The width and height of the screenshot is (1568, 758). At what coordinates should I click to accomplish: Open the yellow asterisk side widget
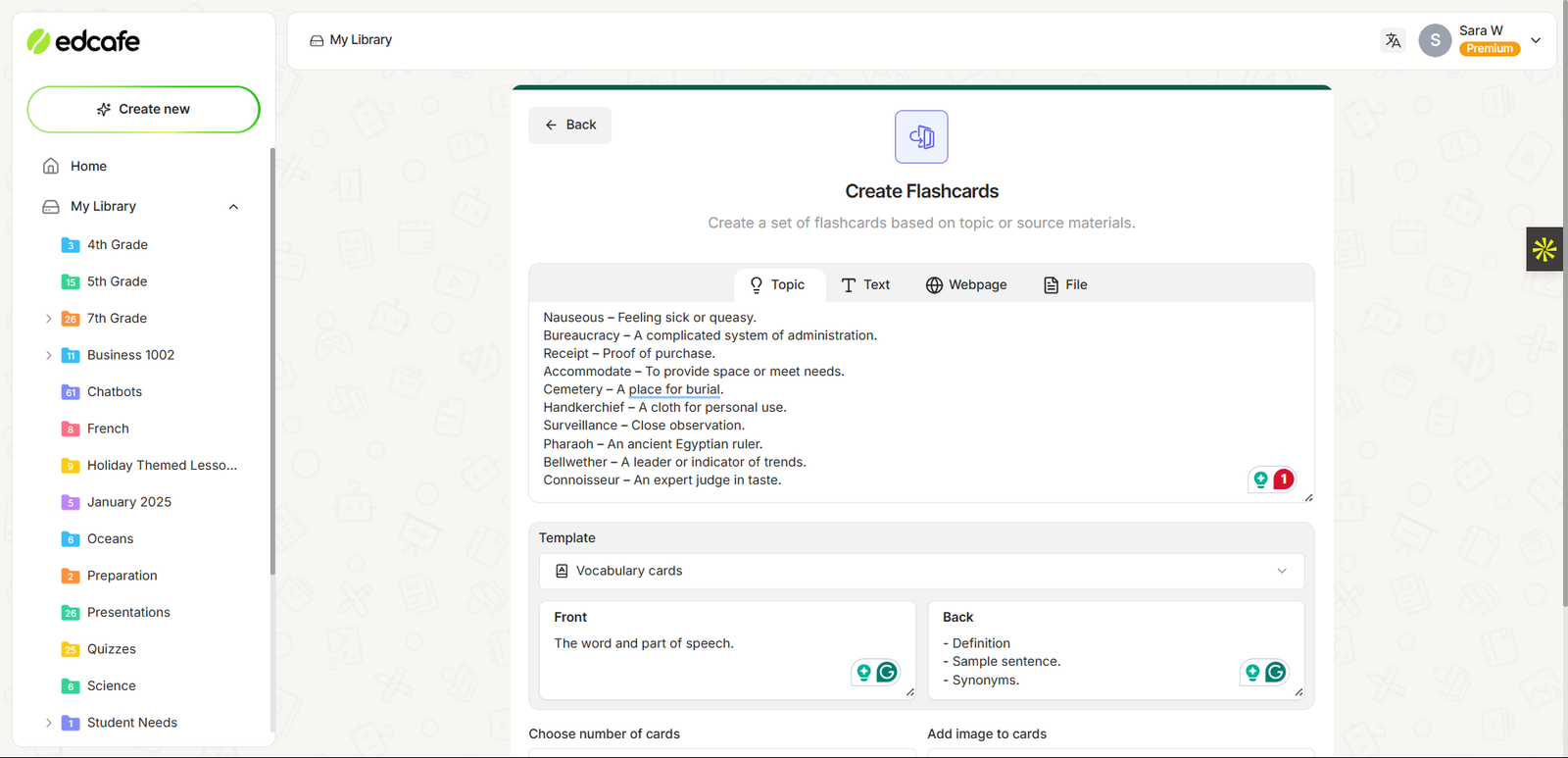pos(1544,250)
